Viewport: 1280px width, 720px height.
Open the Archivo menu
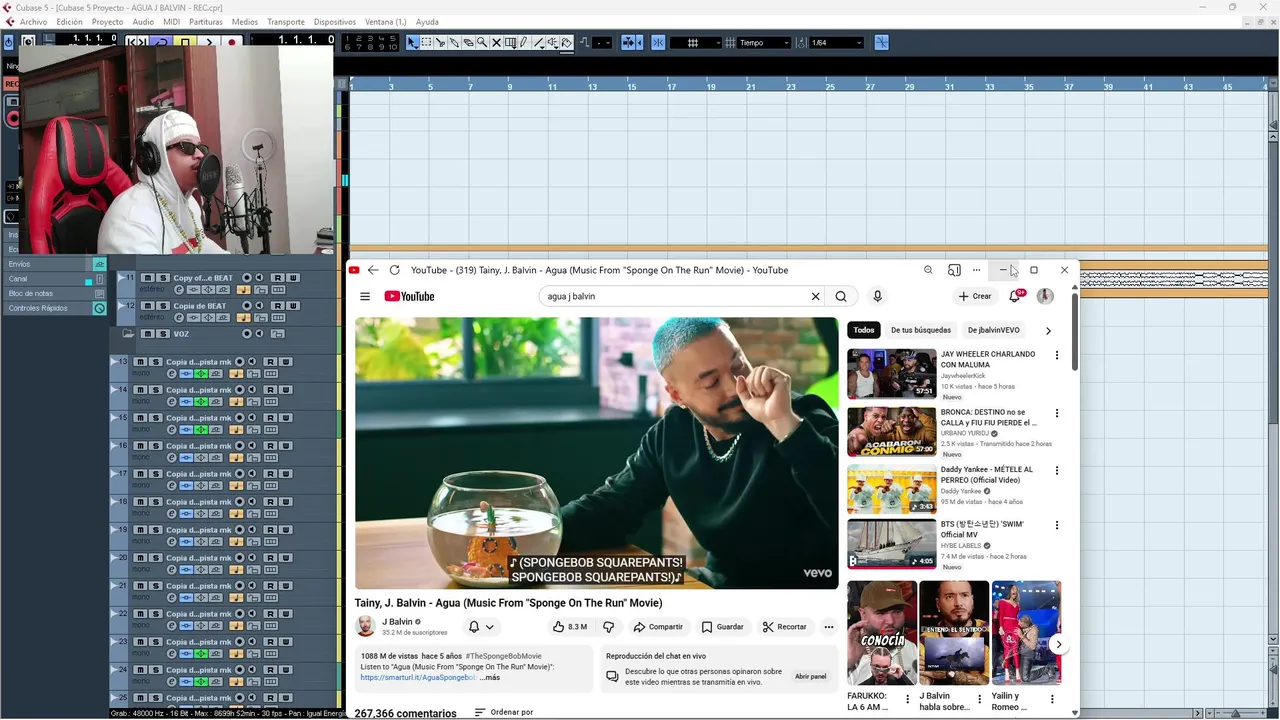(x=33, y=22)
